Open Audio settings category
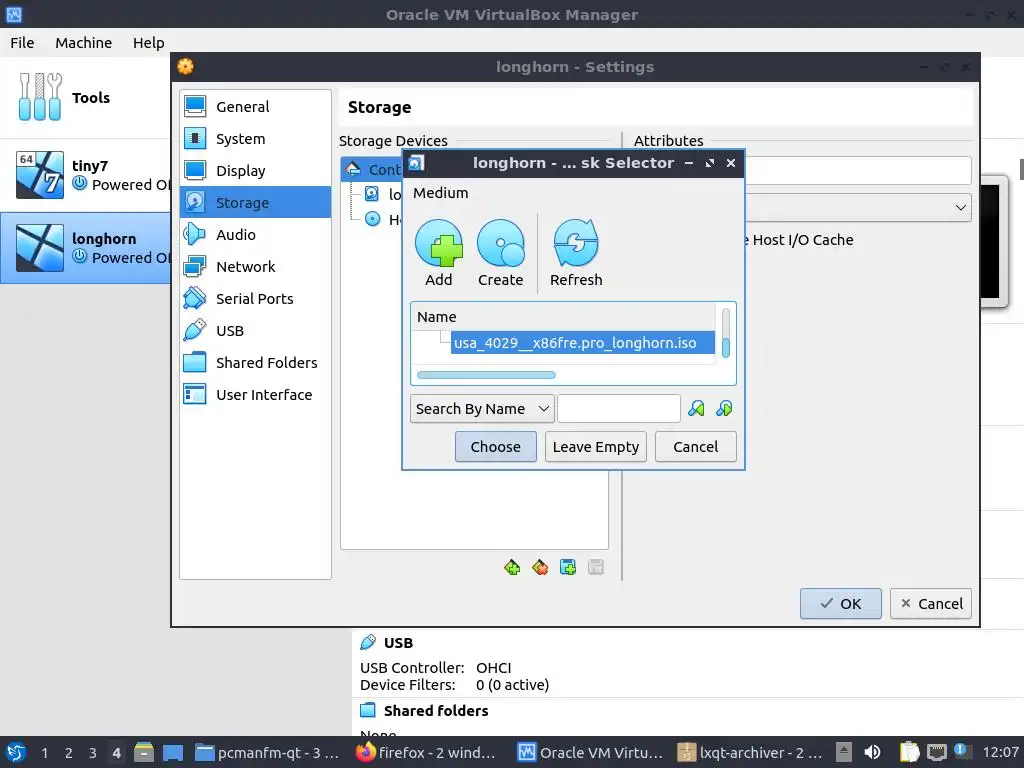The width and height of the screenshot is (1024, 768). pyautogui.click(x=255, y=234)
